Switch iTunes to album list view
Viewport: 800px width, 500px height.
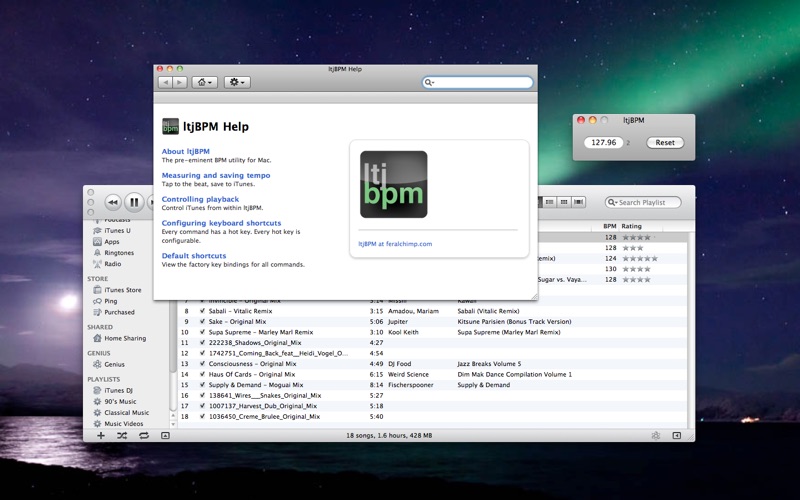point(549,203)
